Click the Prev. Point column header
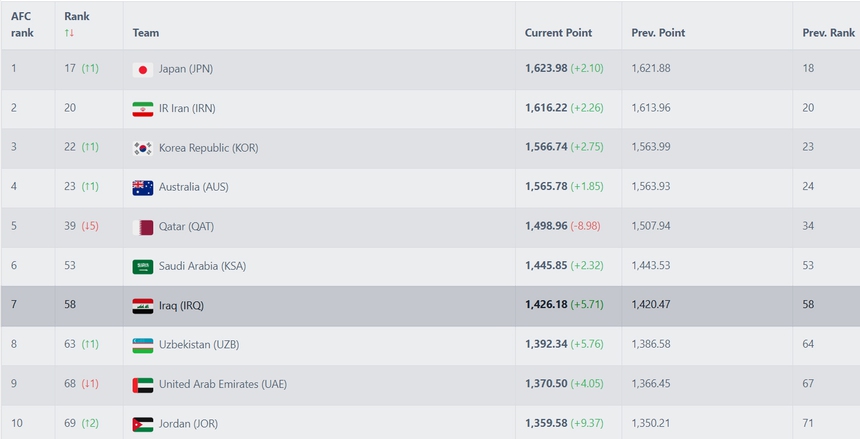The width and height of the screenshot is (860, 439). [658, 33]
